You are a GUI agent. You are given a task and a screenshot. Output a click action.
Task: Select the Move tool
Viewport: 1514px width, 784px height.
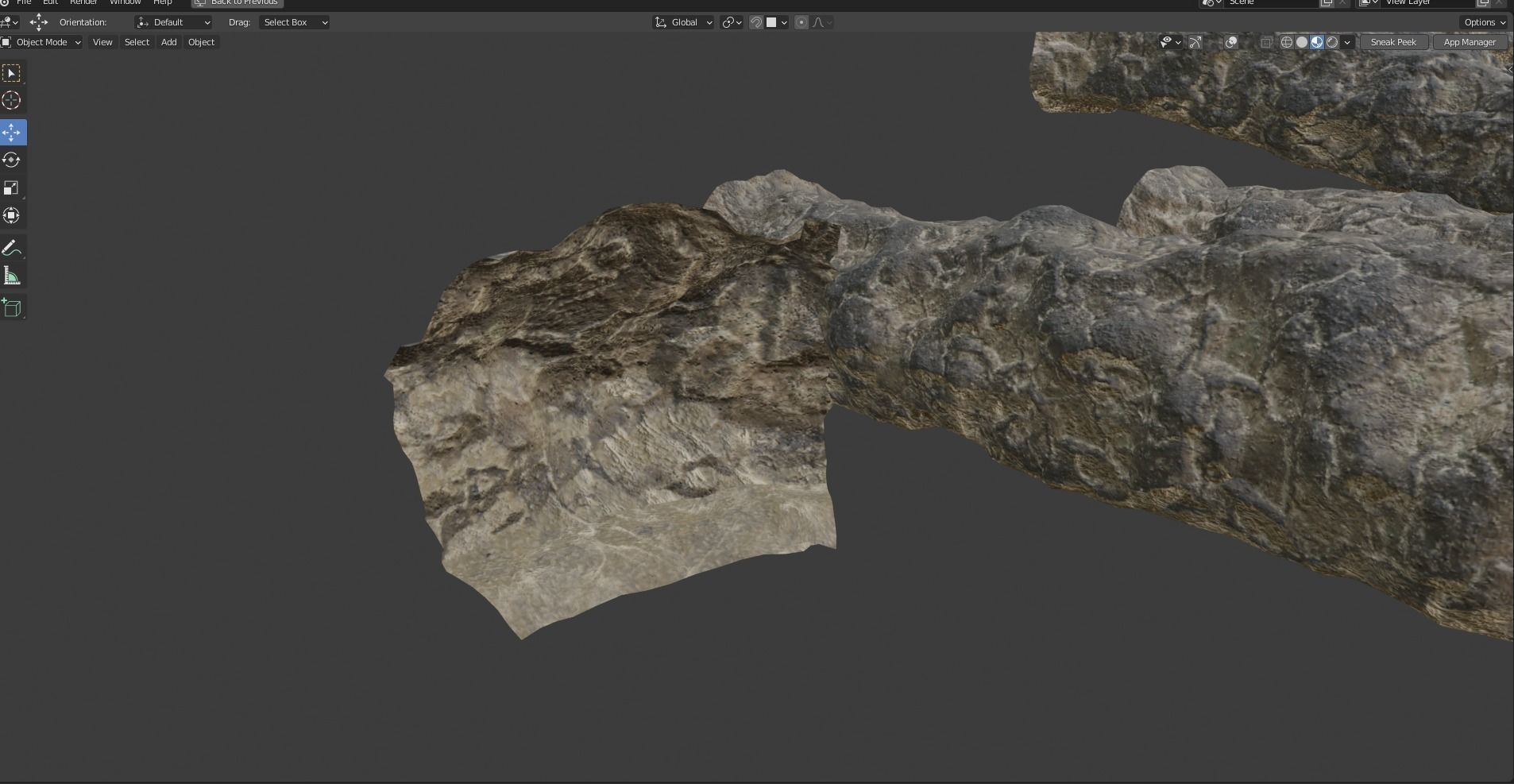pyautogui.click(x=12, y=132)
